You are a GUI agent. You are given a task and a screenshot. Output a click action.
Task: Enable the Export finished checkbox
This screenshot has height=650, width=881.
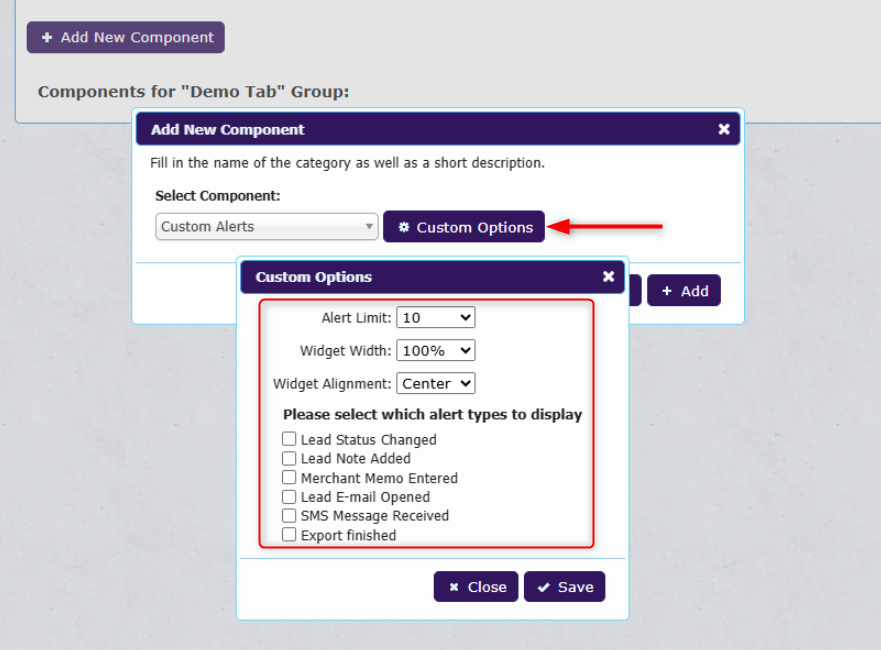pyautogui.click(x=289, y=535)
